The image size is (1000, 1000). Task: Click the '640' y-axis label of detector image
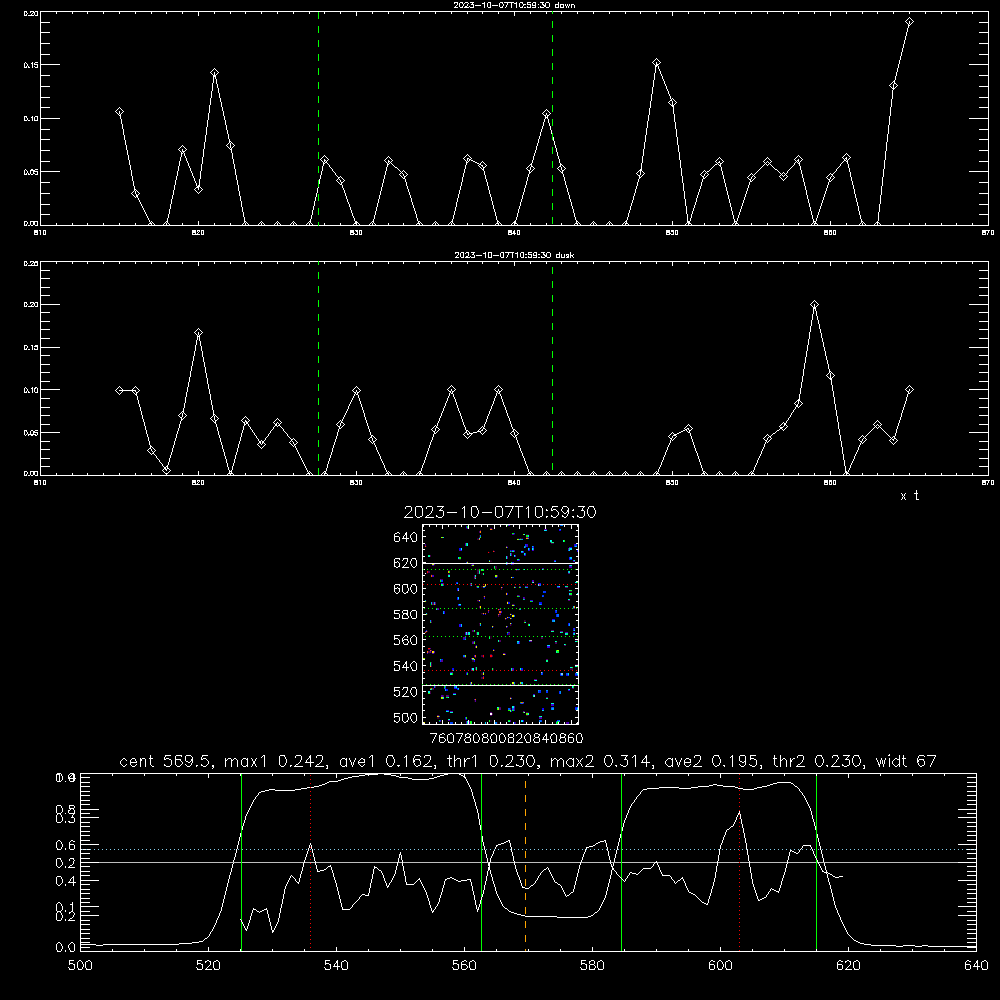point(406,537)
